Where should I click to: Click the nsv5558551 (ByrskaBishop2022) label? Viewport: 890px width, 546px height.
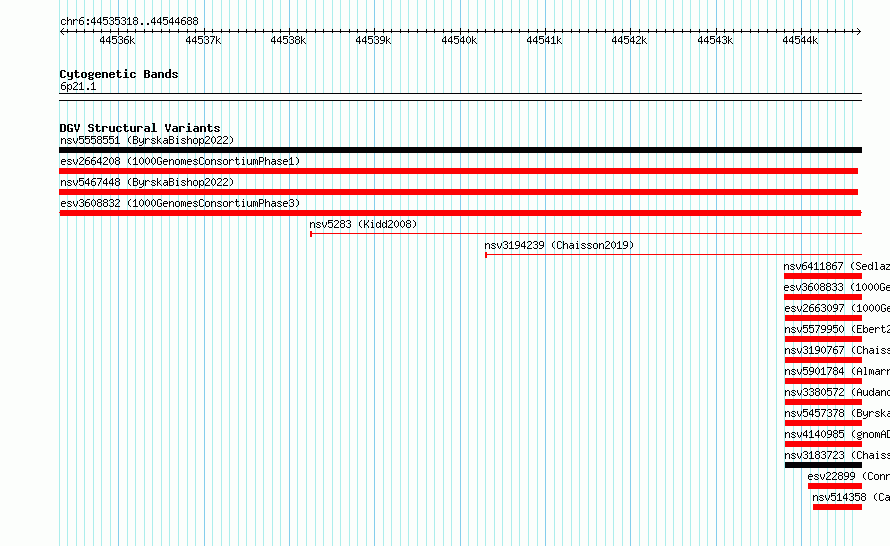pos(147,140)
